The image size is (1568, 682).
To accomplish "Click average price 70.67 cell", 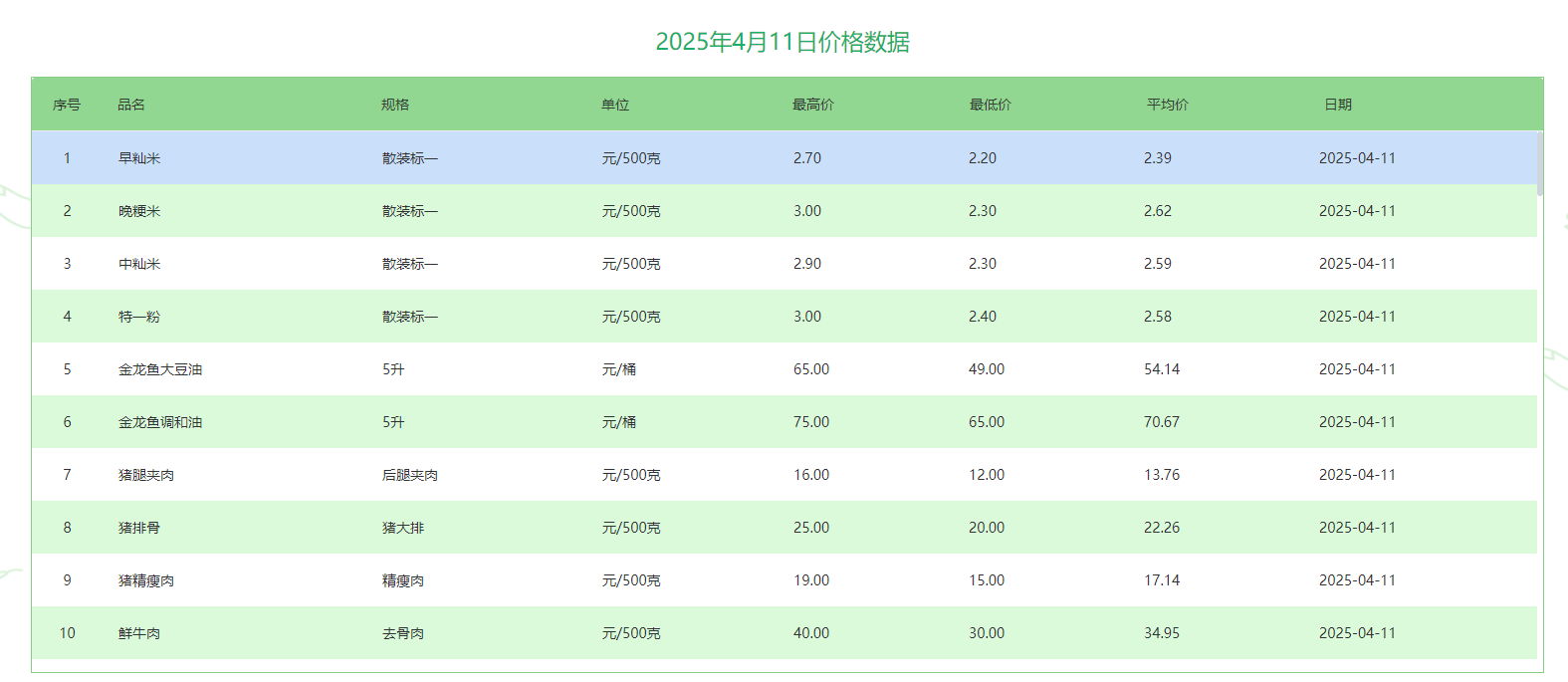I will point(1161,422).
